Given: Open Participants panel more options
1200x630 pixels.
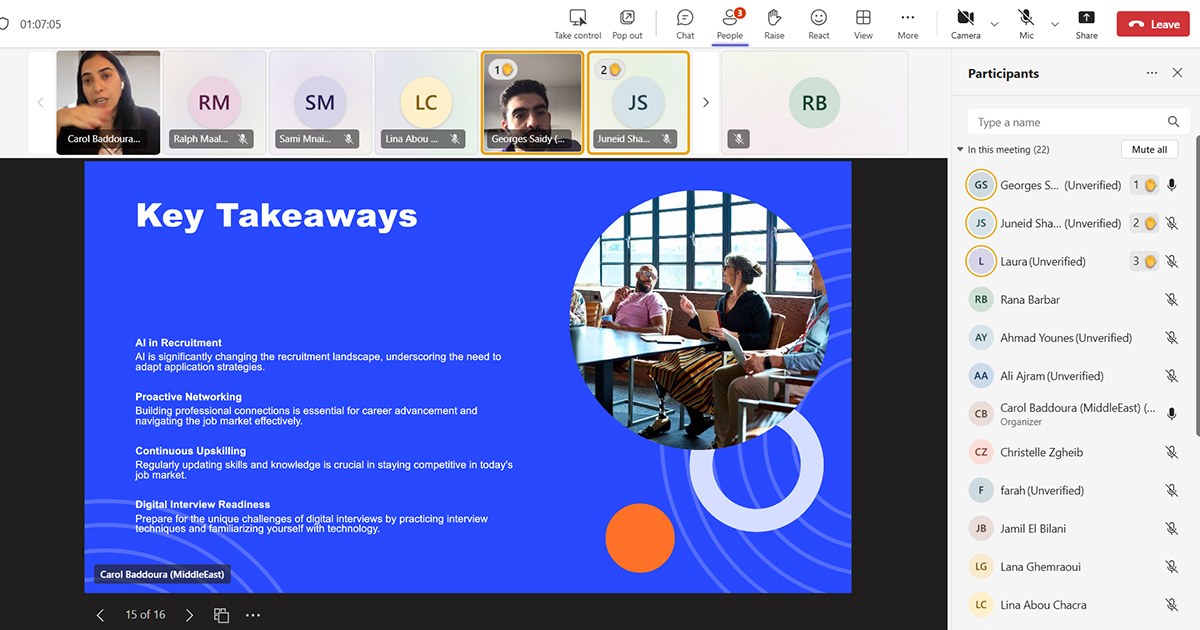Looking at the screenshot, I should [x=1152, y=73].
